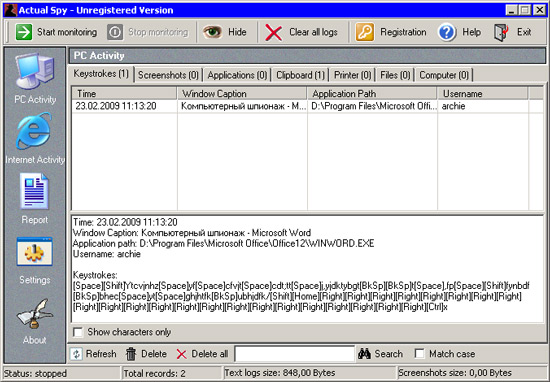The height and width of the screenshot is (382, 550).
Task: Click the Actual Spy title bar app icon
Action: [10, 10]
